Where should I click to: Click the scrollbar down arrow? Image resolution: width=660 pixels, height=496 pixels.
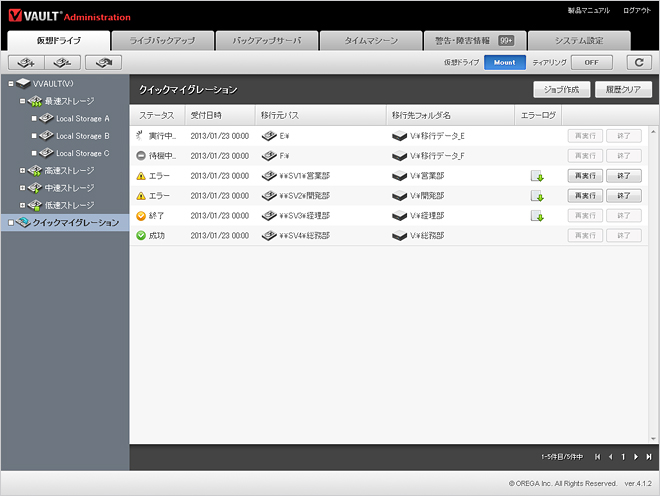pyautogui.click(x=653, y=439)
